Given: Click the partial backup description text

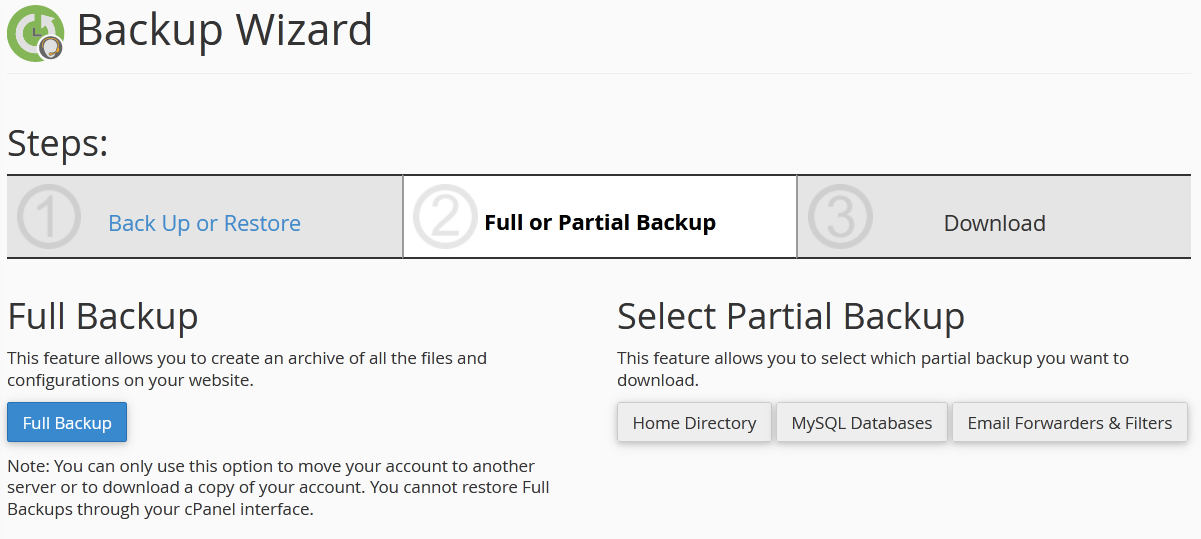Looking at the screenshot, I should pyautogui.click(x=872, y=369).
